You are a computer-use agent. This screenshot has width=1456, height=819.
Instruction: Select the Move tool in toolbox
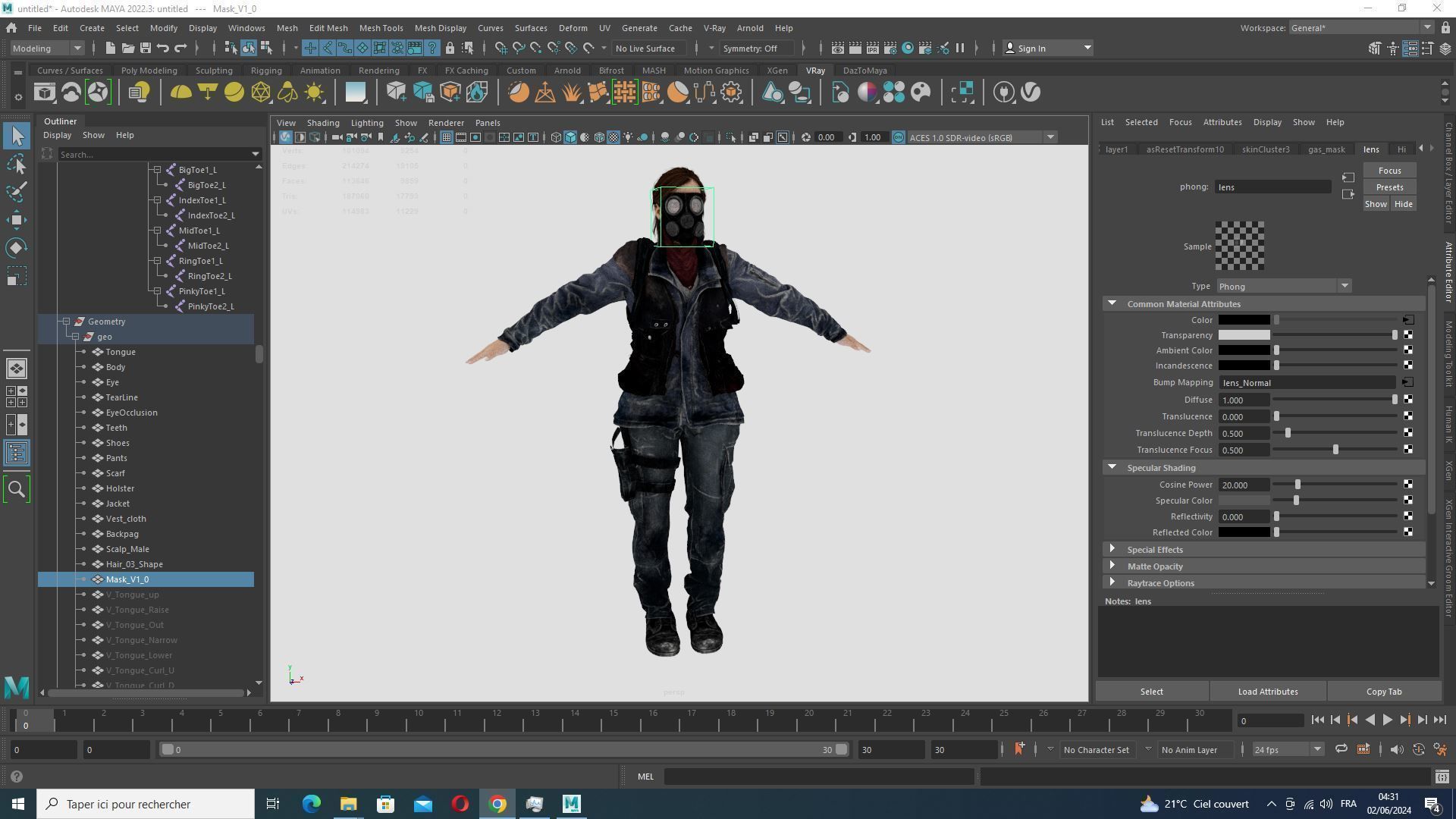(x=17, y=221)
